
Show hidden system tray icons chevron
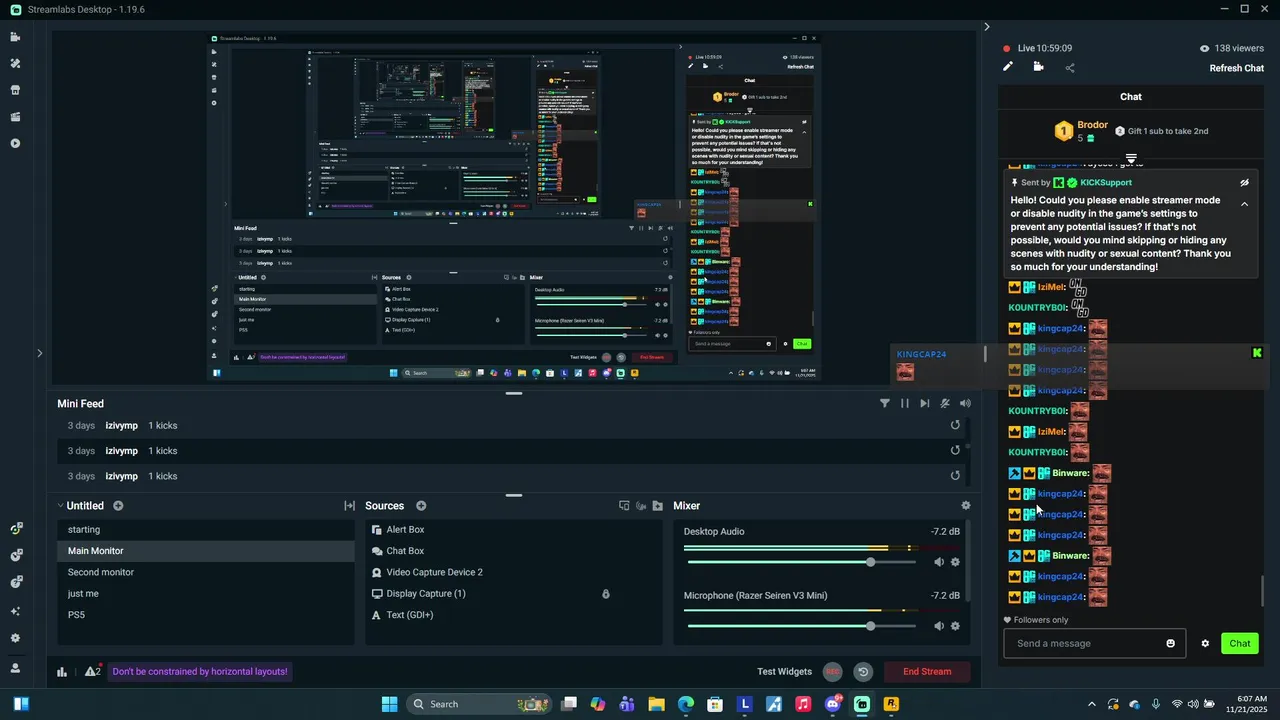[1092, 705]
